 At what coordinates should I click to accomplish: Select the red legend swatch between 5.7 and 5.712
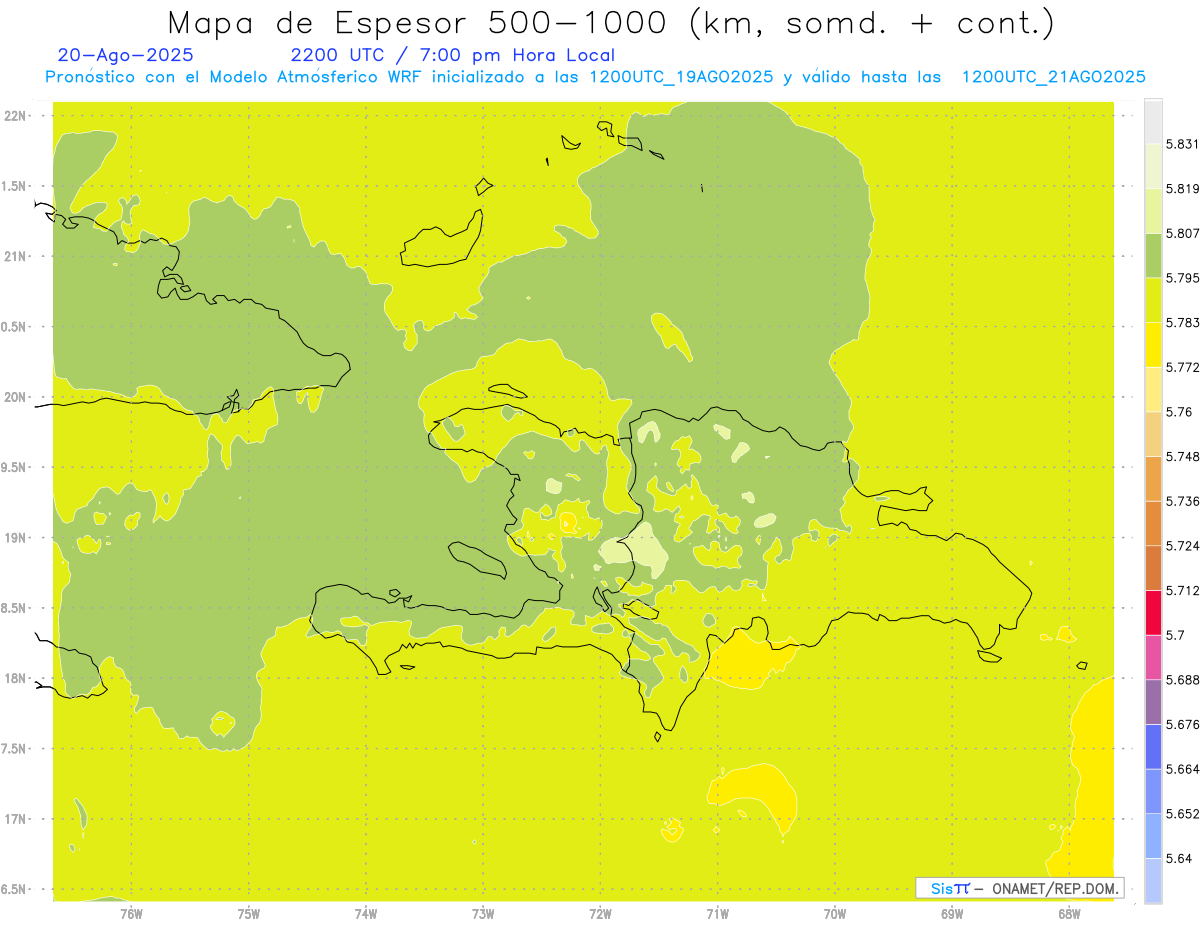click(1153, 613)
